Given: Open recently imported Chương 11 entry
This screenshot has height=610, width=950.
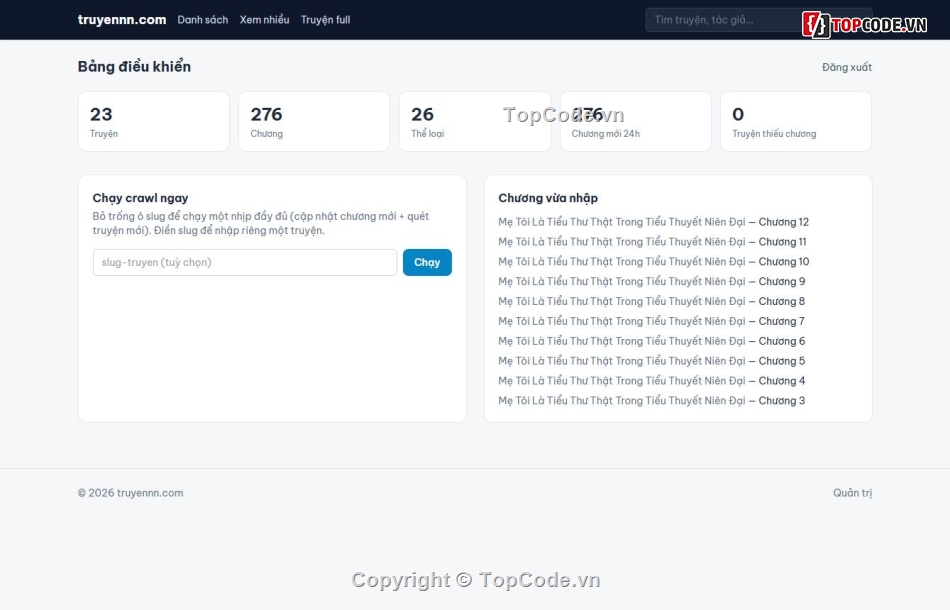Looking at the screenshot, I should point(652,242).
